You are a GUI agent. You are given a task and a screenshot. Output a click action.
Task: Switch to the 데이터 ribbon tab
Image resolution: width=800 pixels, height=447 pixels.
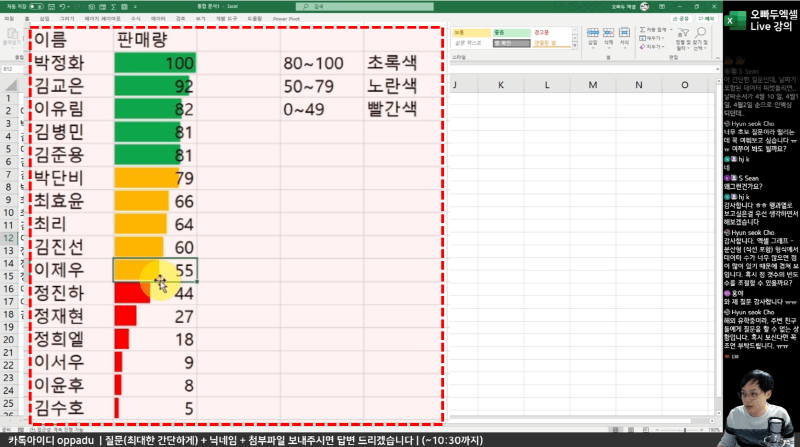pos(158,19)
